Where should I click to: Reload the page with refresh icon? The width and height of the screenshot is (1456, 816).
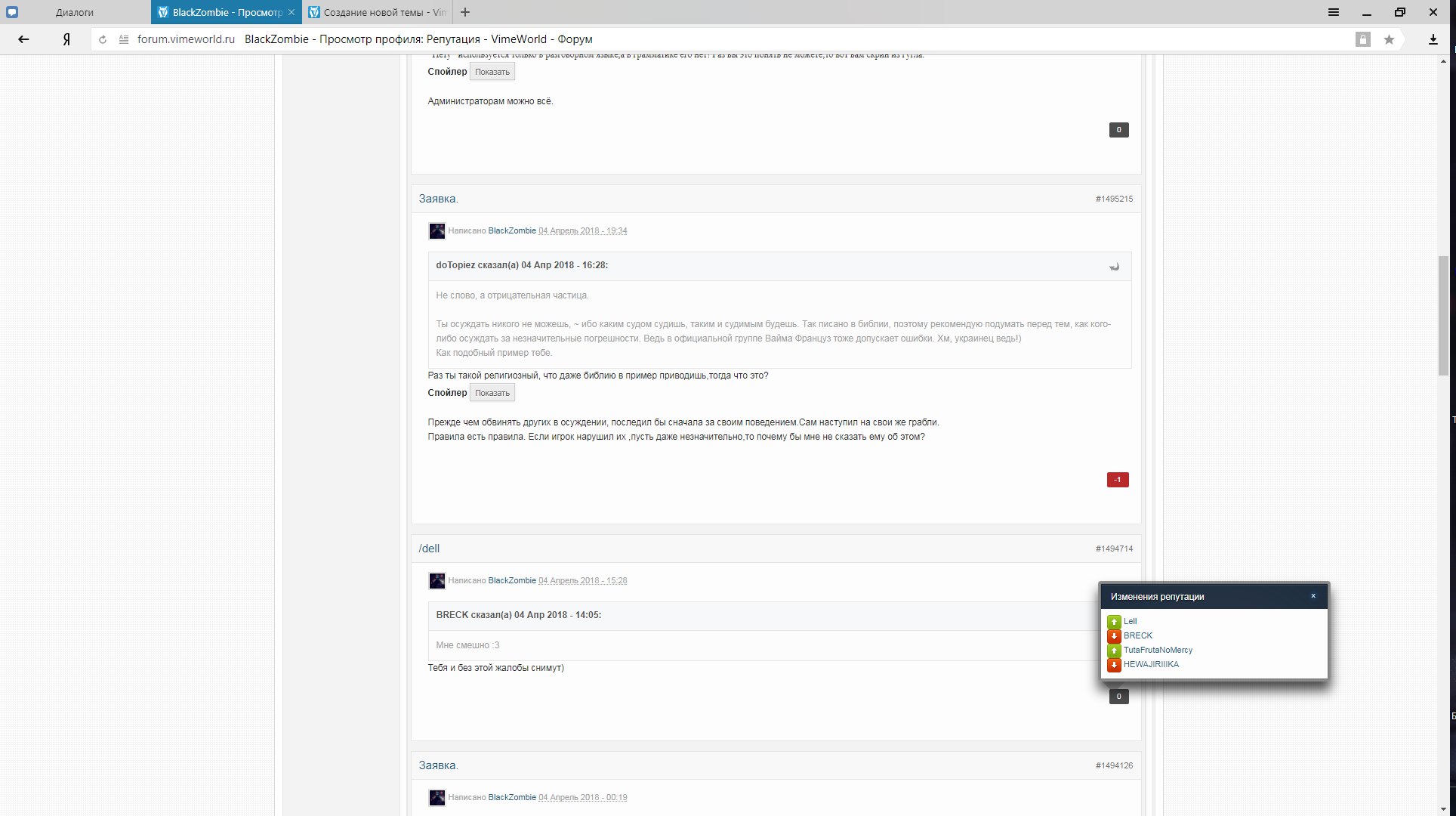click(x=103, y=39)
